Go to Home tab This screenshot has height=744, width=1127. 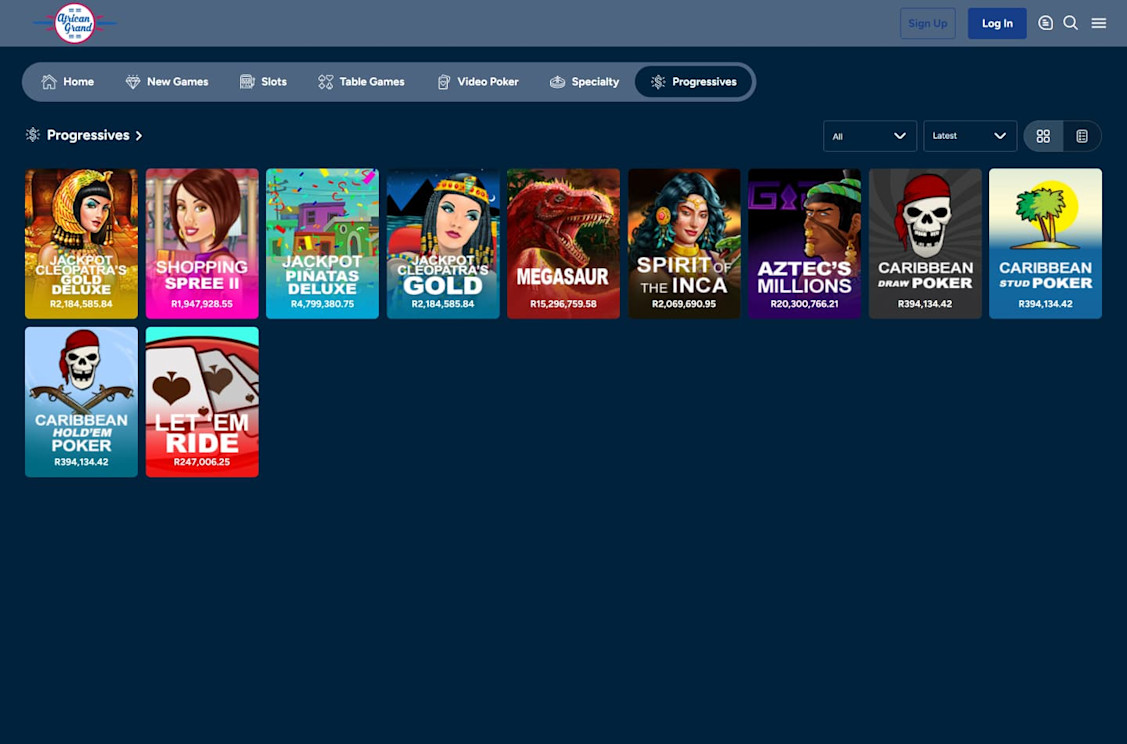[68, 82]
